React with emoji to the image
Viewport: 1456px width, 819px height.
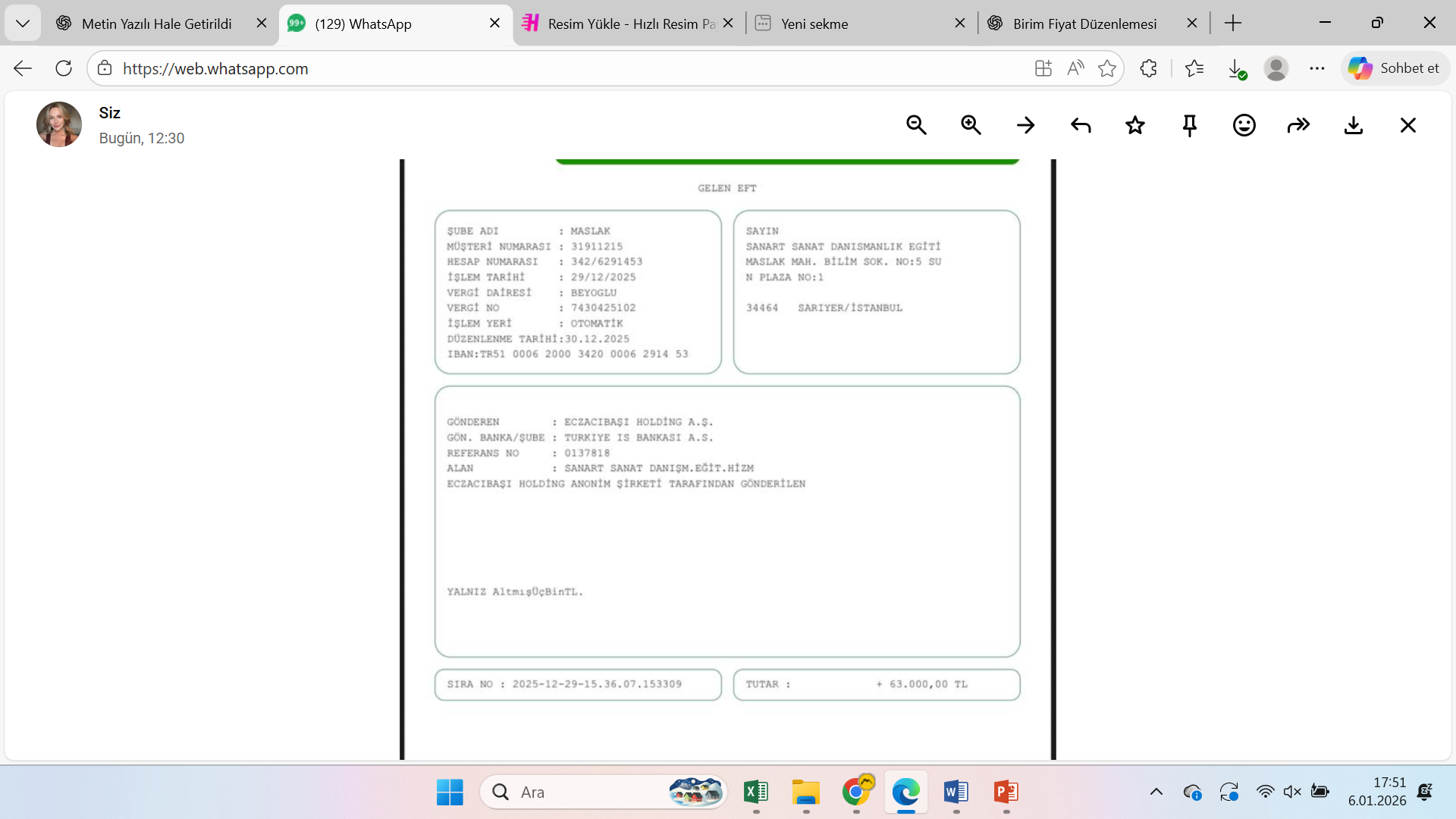tap(1244, 125)
